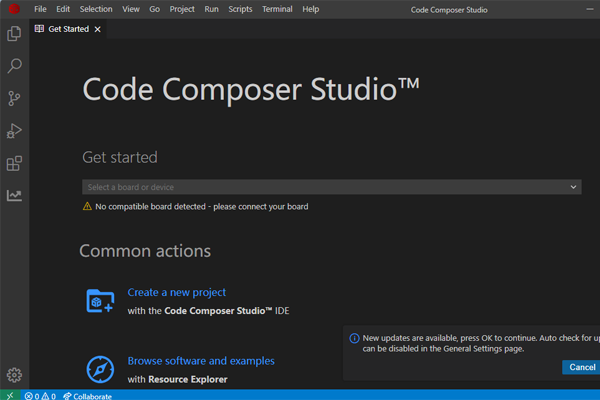Open the Explorer view in activity bar

14,34
